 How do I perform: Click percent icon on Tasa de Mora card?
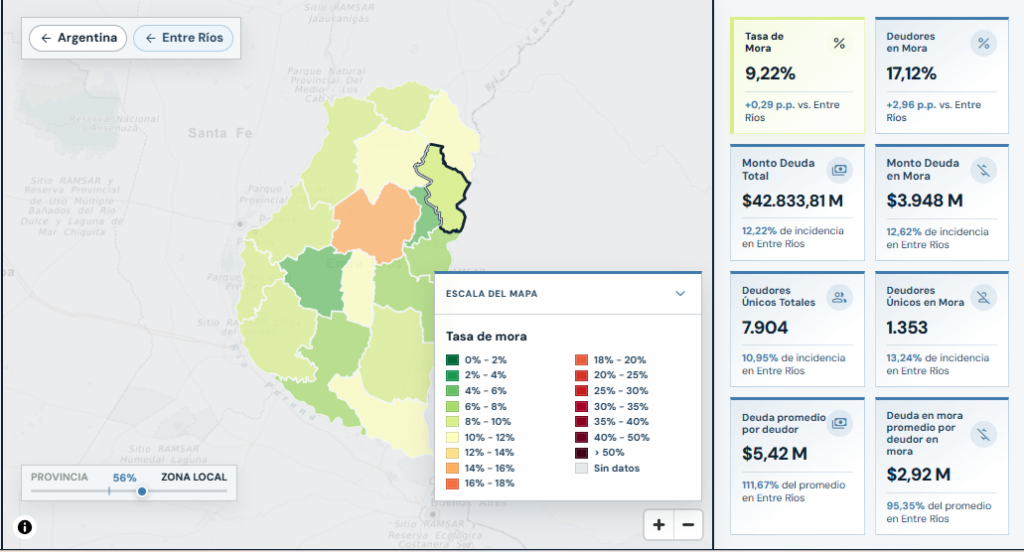click(x=839, y=44)
